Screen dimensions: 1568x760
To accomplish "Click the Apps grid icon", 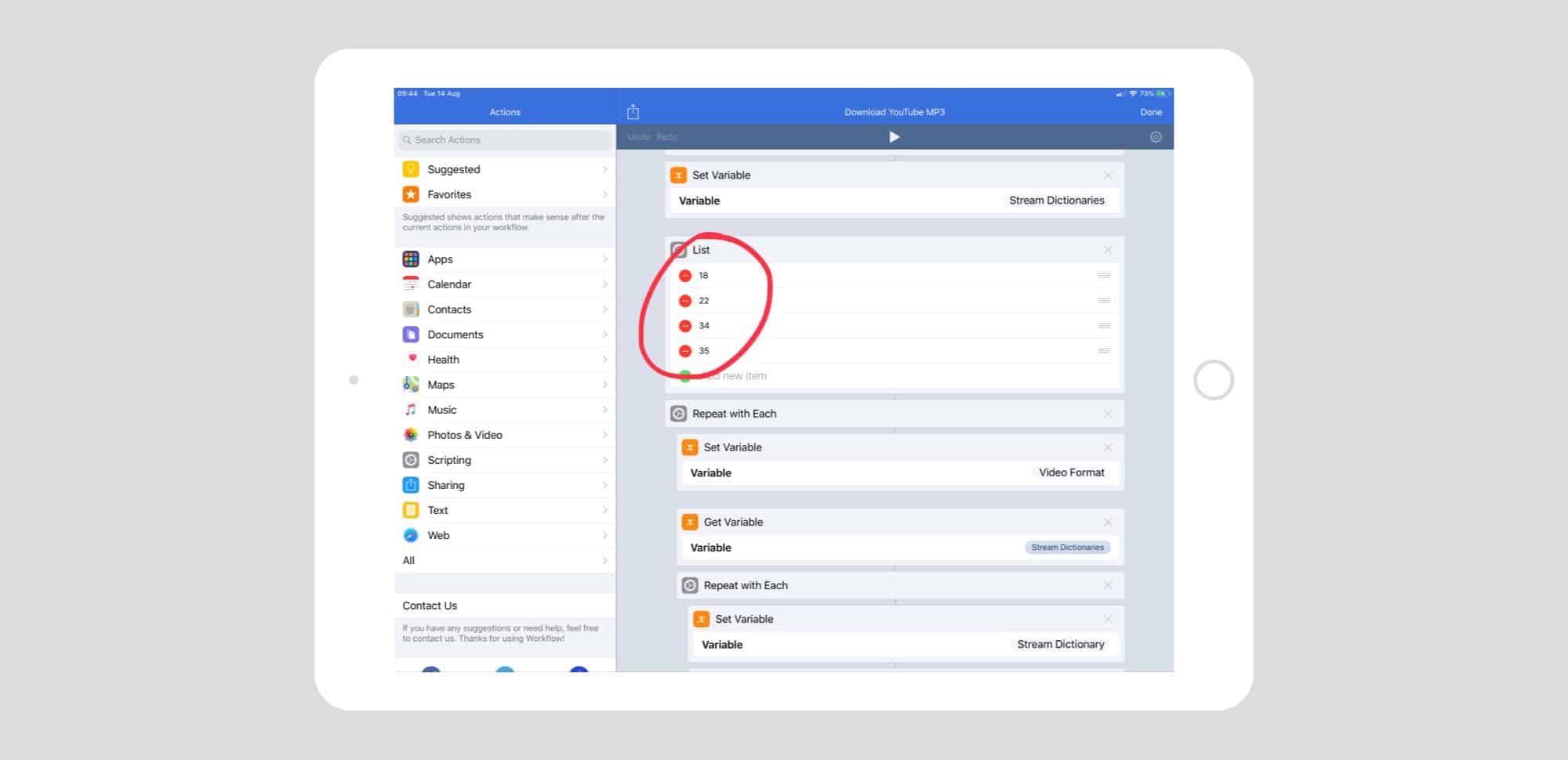I will click(411, 259).
